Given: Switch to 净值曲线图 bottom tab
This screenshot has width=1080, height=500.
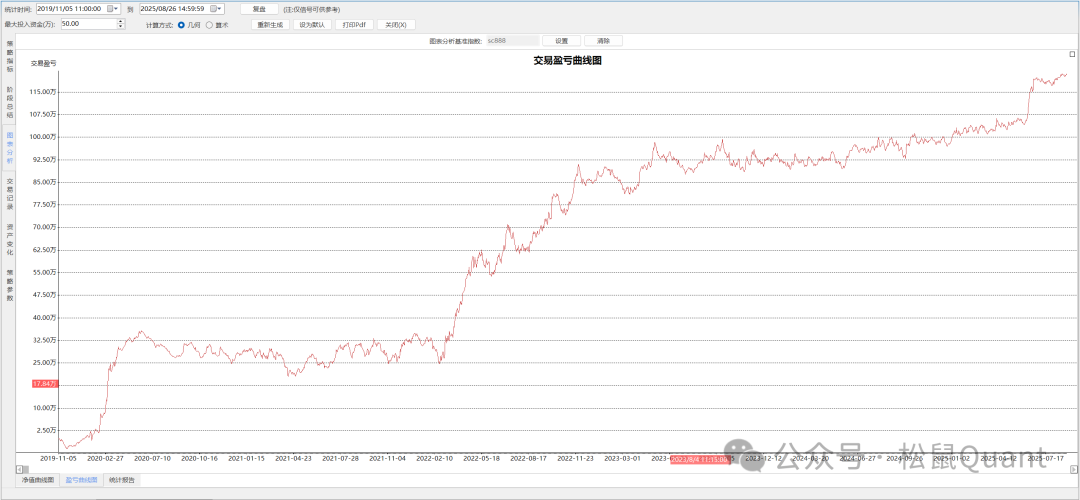Looking at the screenshot, I should (x=40, y=480).
